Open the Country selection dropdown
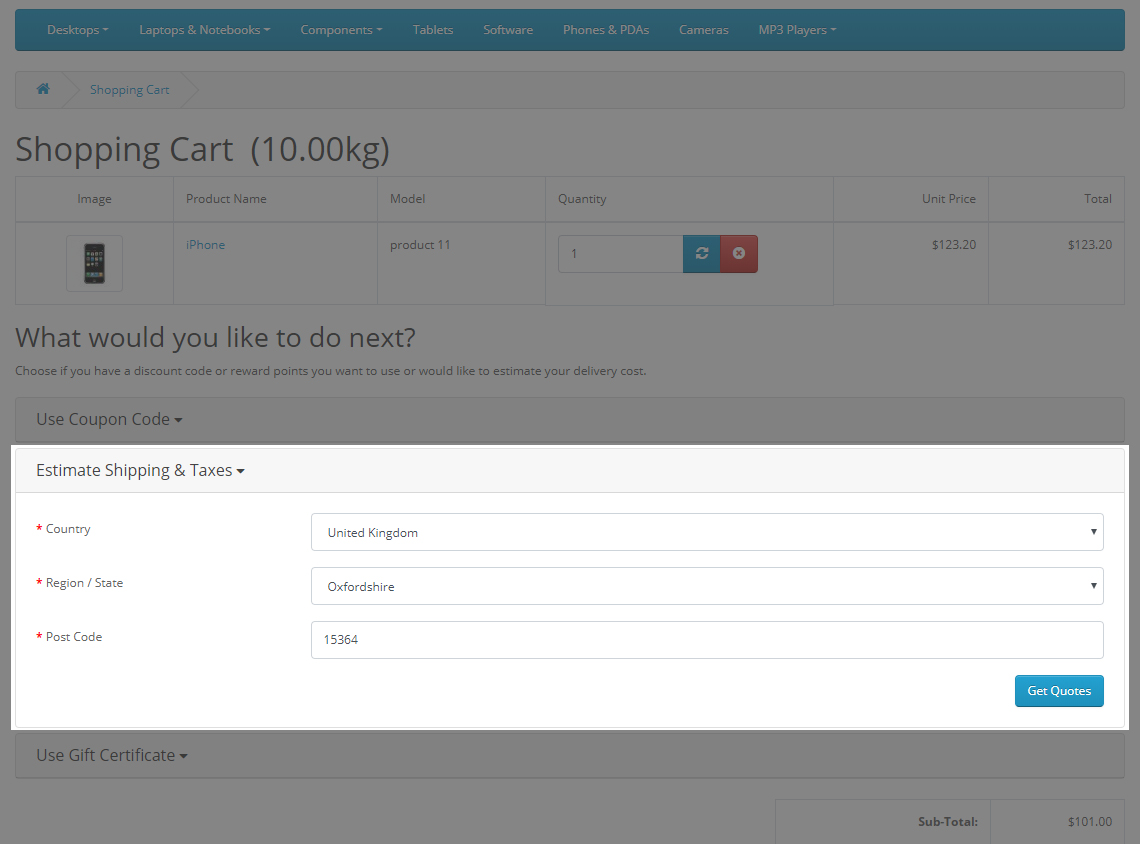 coord(707,531)
